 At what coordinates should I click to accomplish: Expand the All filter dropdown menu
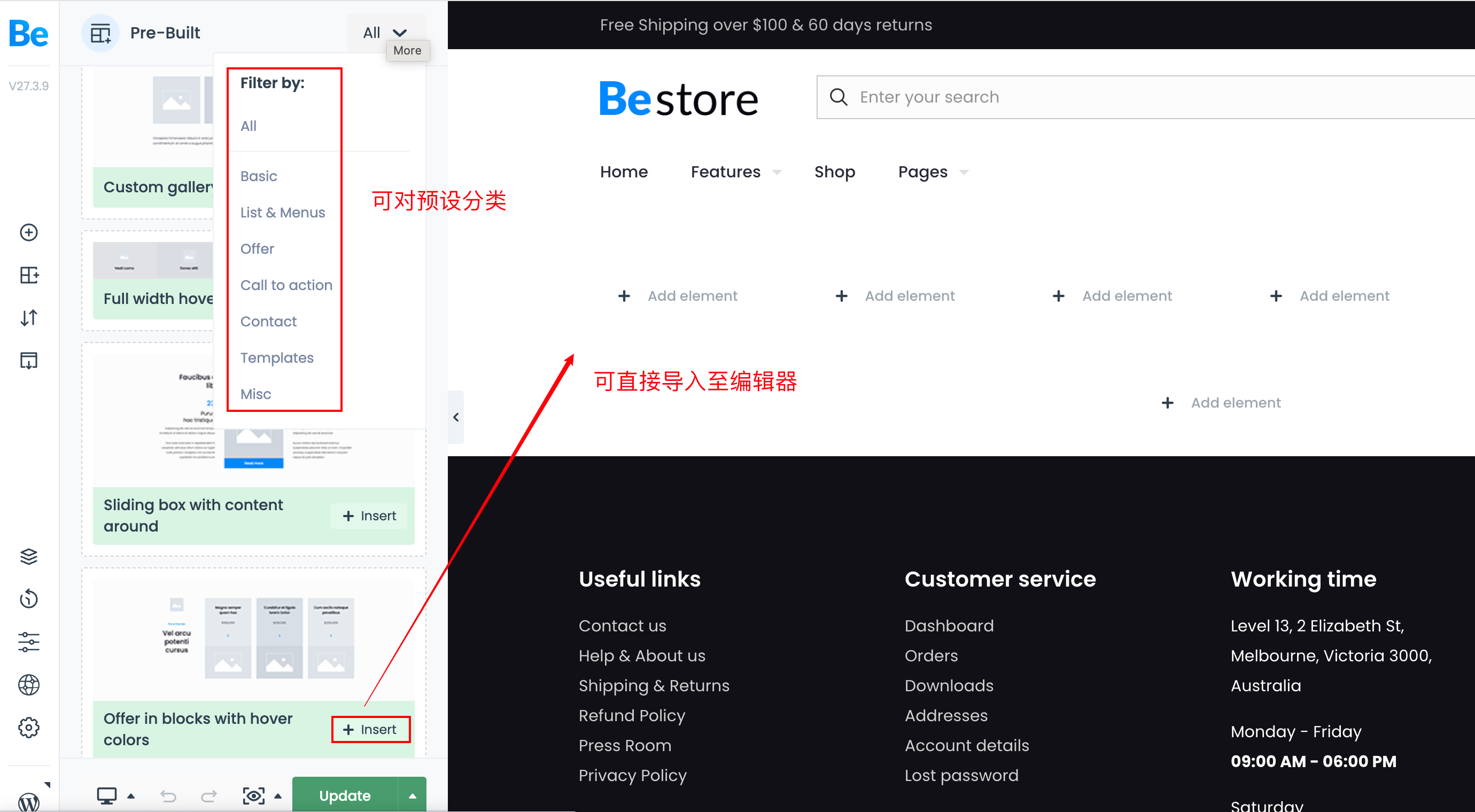click(384, 33)
